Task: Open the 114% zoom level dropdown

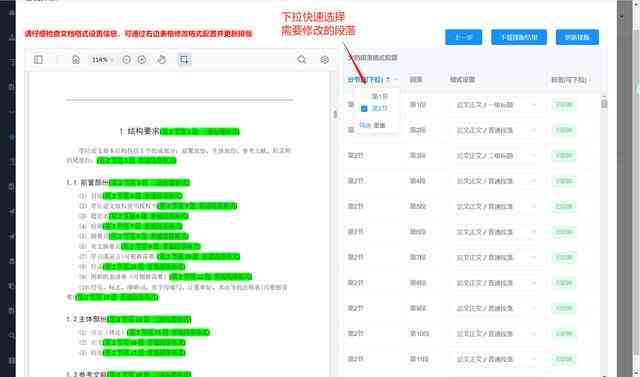Action: [x=102, y=60]
